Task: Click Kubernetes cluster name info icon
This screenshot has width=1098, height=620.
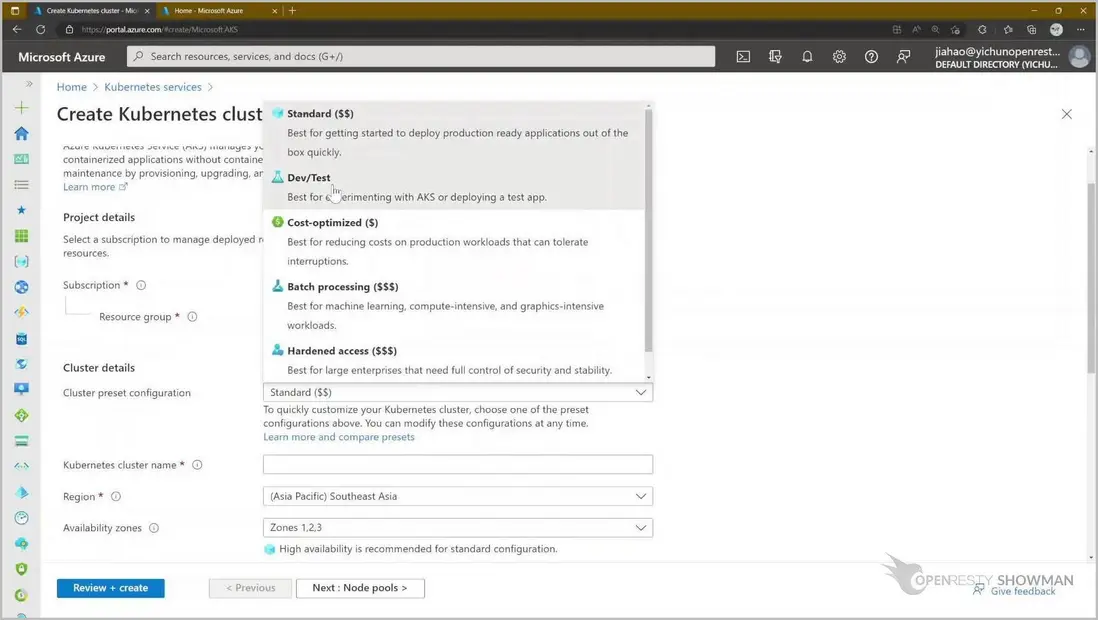Action: coord(197,465)
